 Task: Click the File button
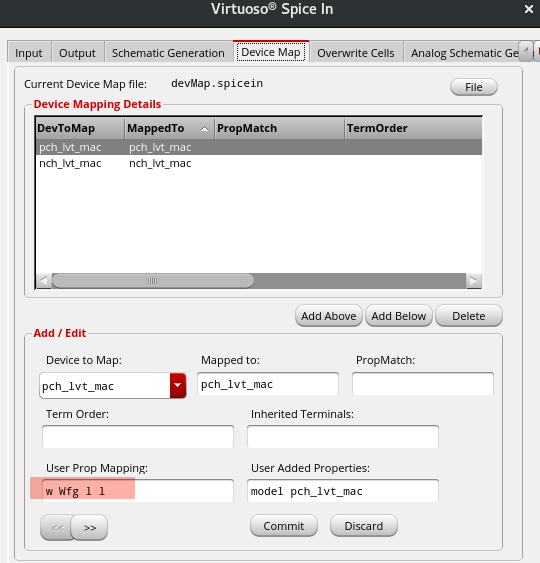474,87
